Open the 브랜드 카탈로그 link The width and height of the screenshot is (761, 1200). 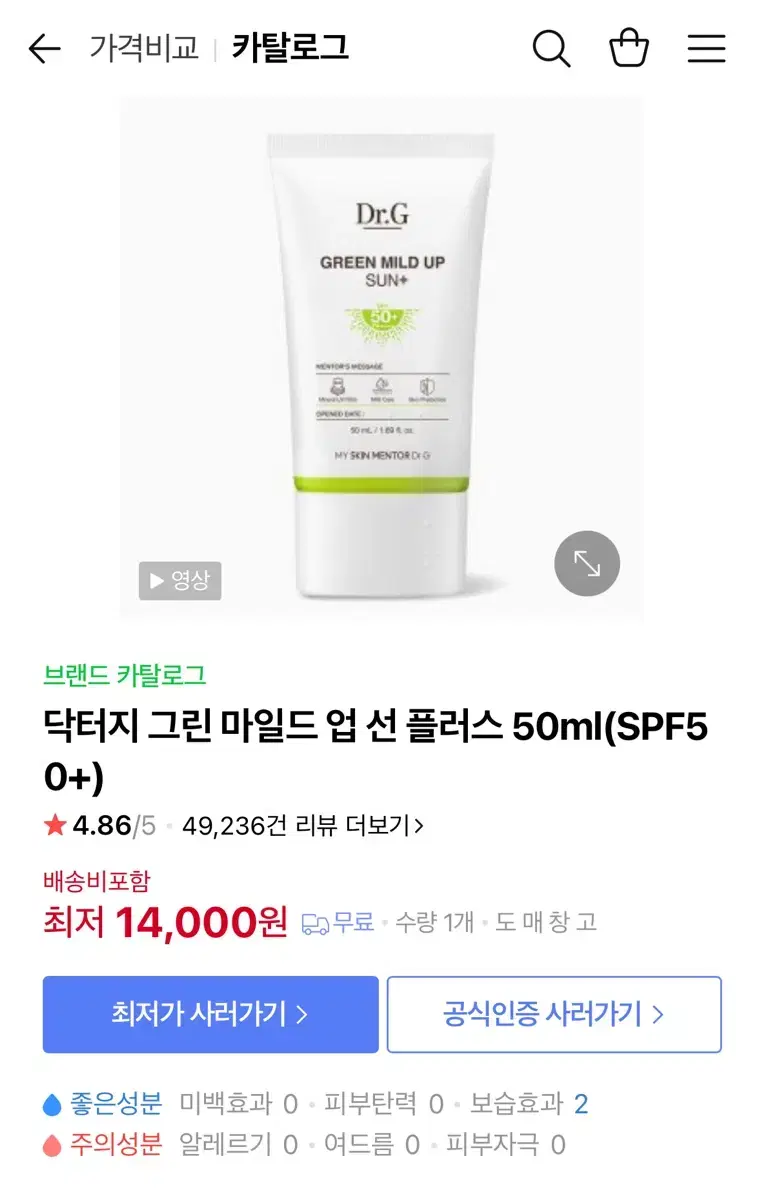pyautogui.click(x=125, y=675)
